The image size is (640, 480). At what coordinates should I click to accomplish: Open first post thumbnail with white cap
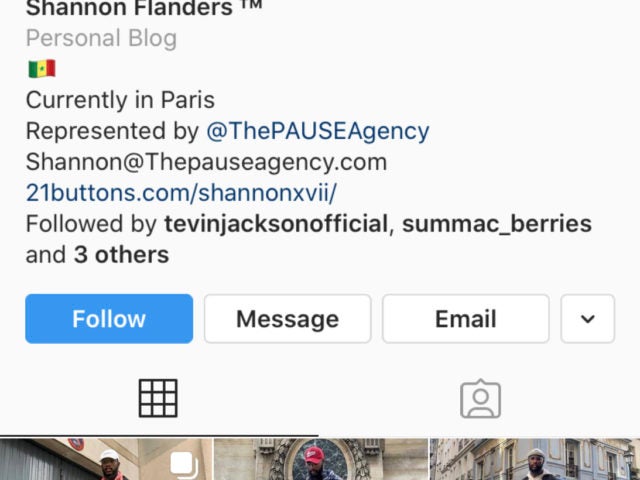pyautogui.click(x=106, y=459)
